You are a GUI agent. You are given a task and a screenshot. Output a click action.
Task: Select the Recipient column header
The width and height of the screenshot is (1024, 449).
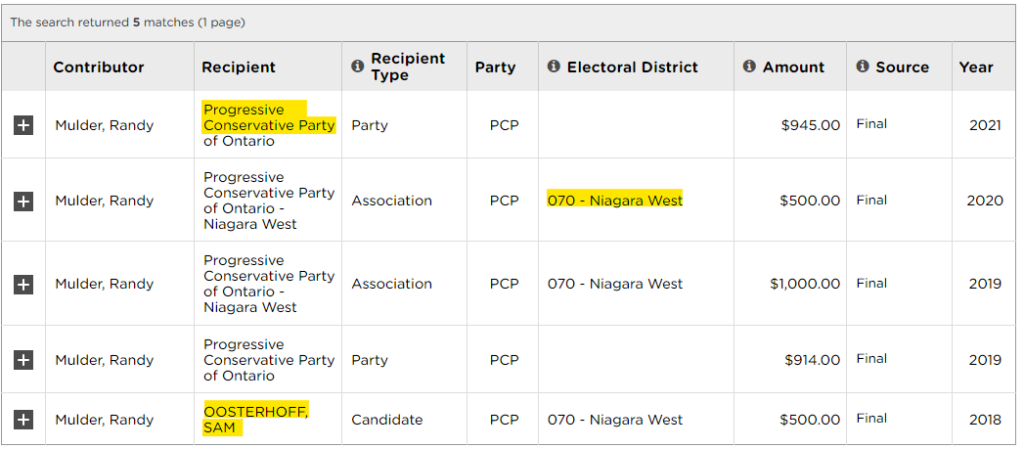[x=238, y=67]
